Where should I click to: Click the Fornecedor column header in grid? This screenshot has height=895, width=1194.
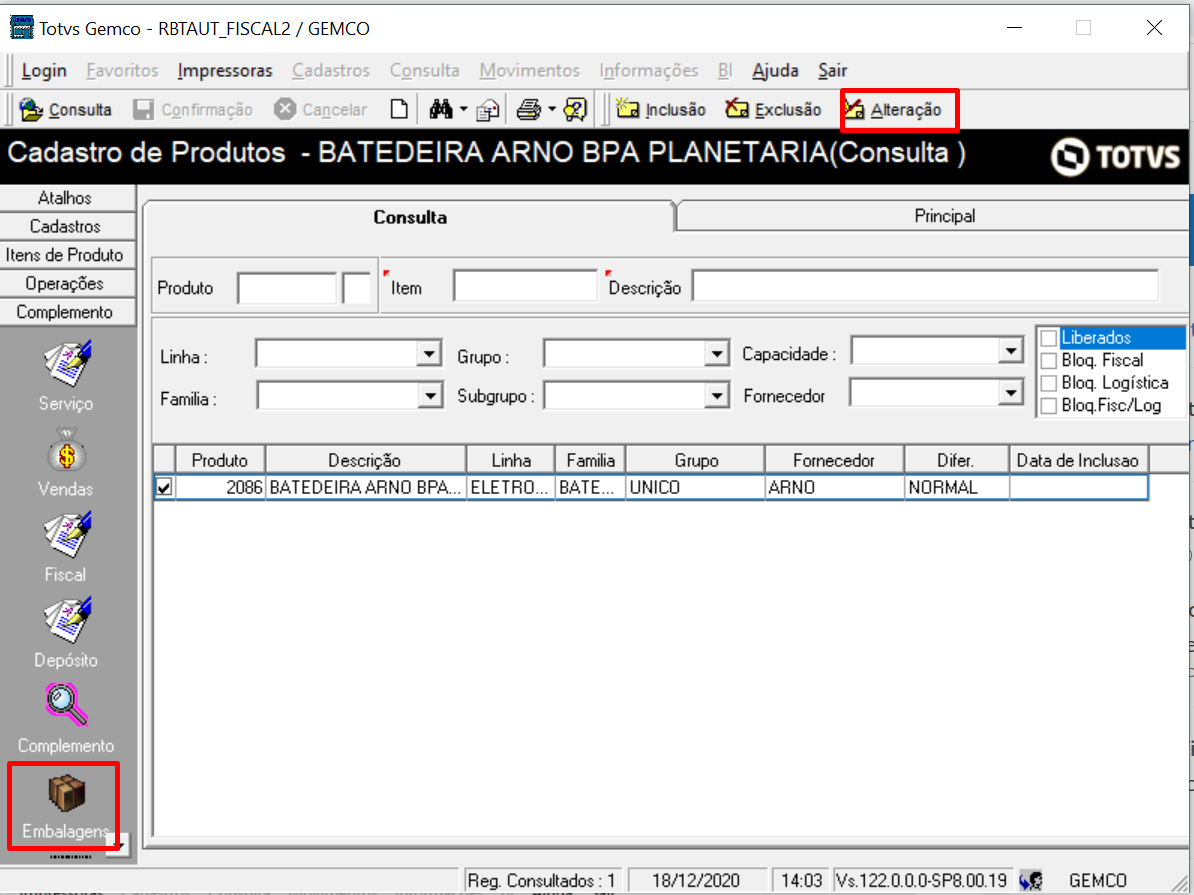(834, 460)
